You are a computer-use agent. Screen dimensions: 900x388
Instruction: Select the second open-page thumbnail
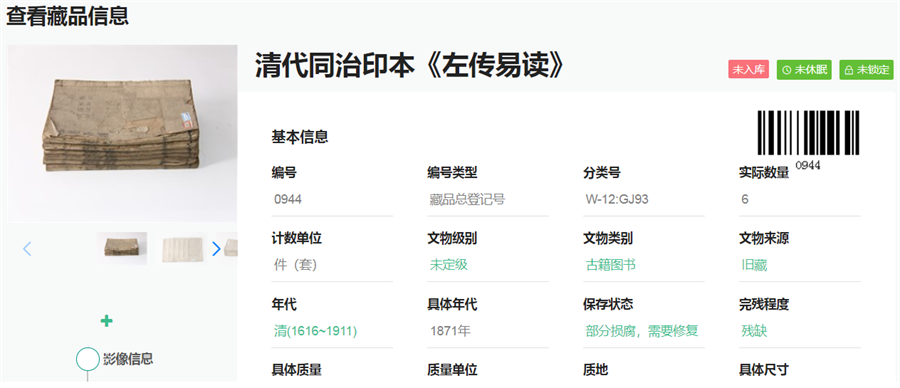pyautogui.click(x=183, y=249)
